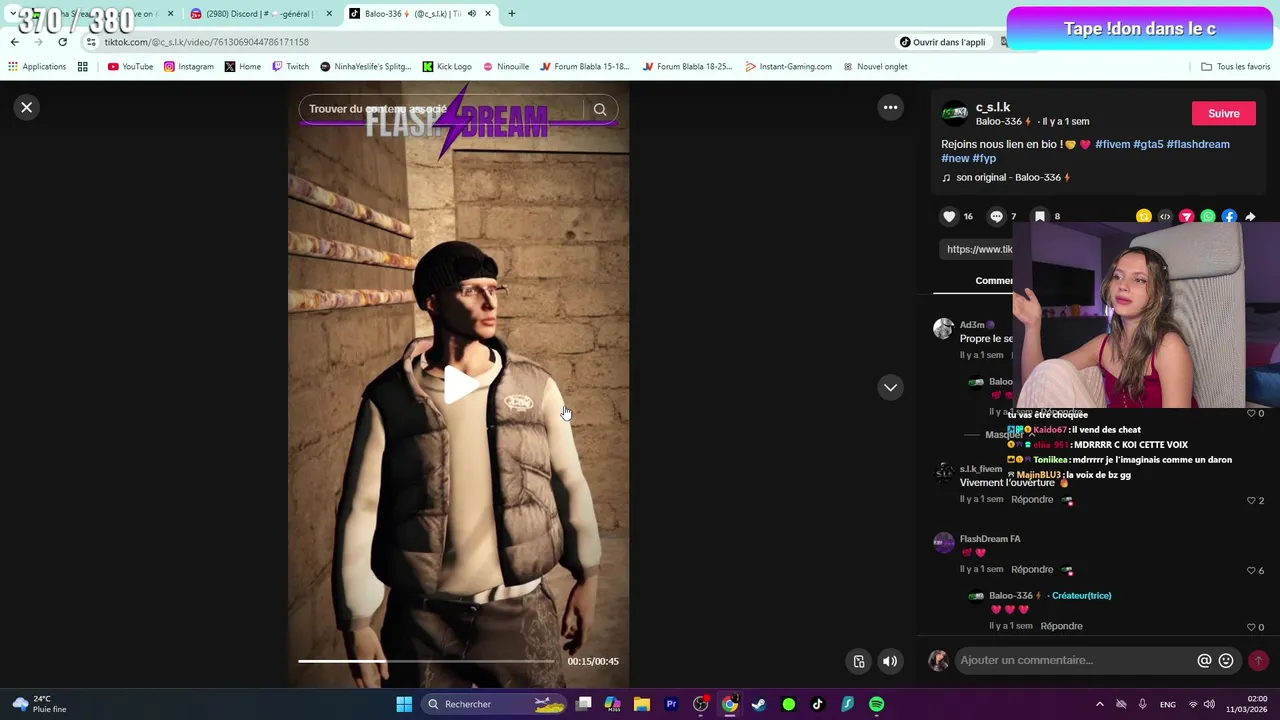Click Ouvrir dans l'appli button

[942, 42]
